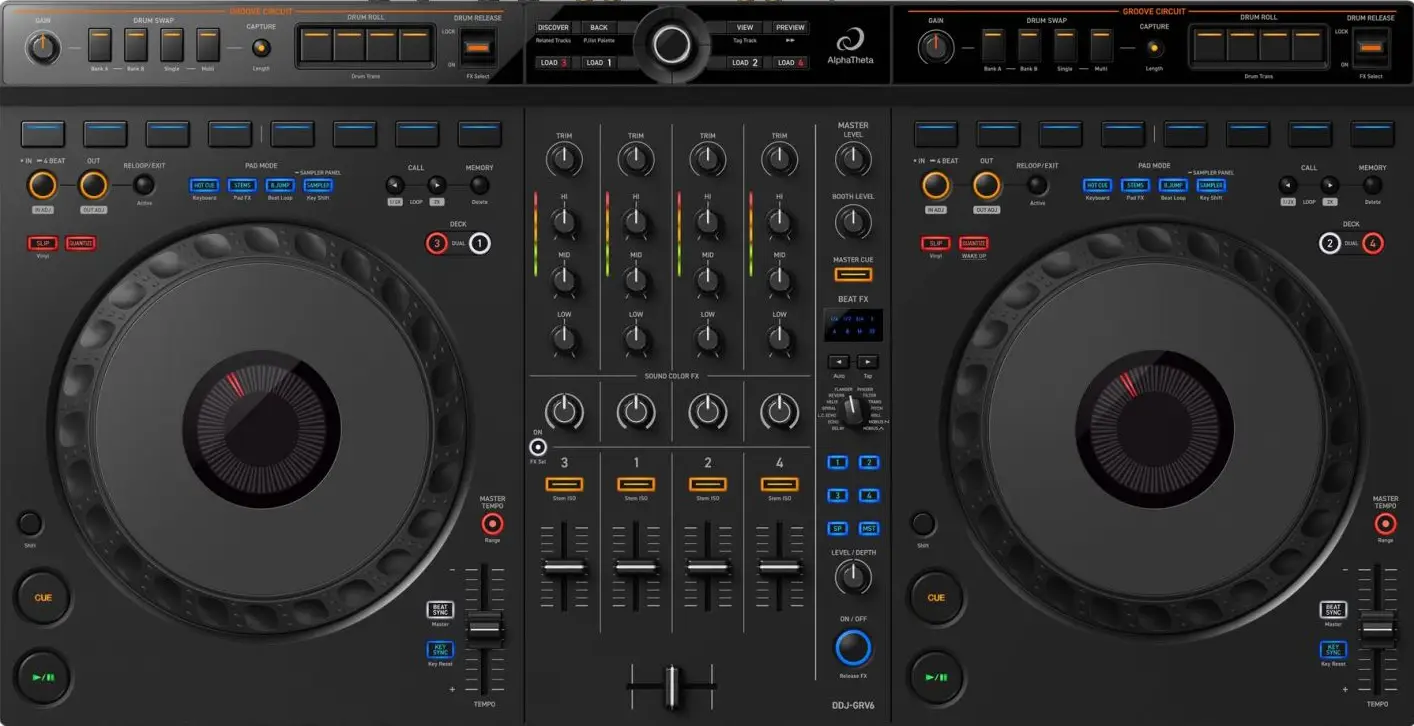This screenshot has height=726, width=1414.
Task: Set the right deck Loop IN point
Action: point(935,185)
